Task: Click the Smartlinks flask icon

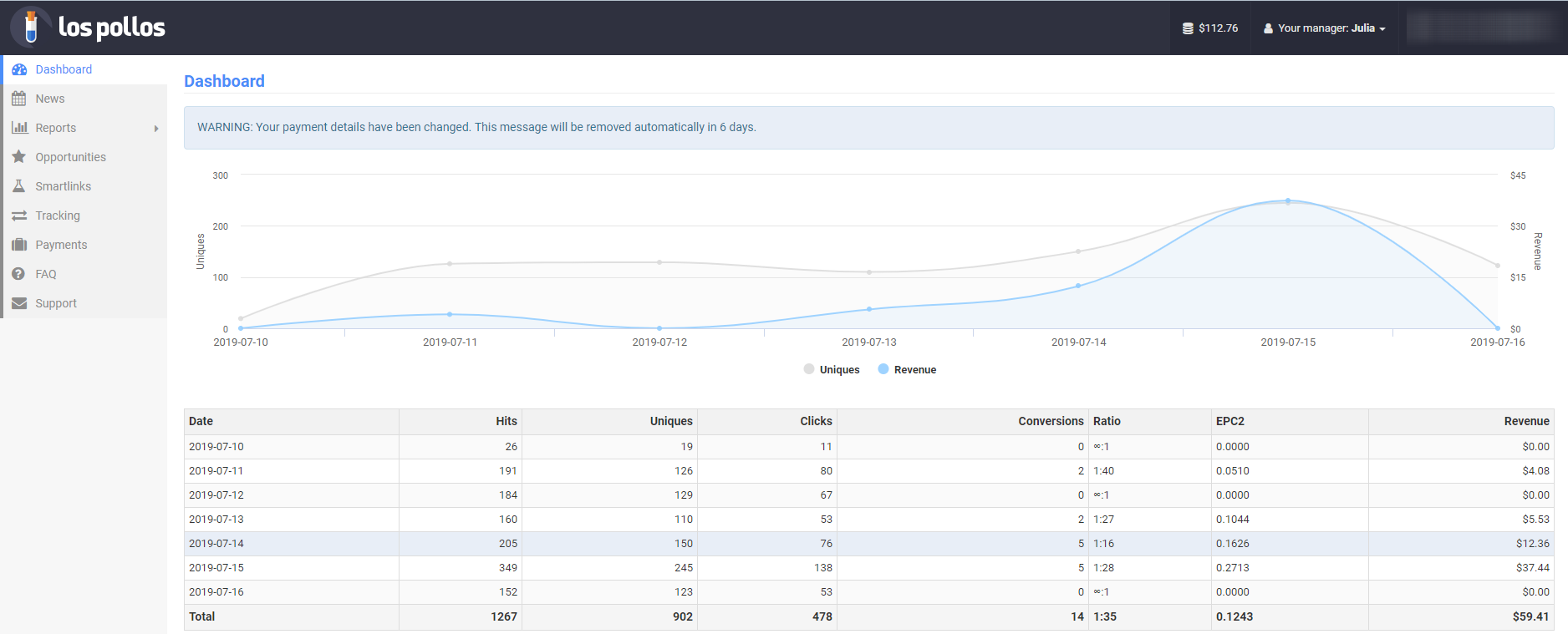Action: tap(19, 186)
